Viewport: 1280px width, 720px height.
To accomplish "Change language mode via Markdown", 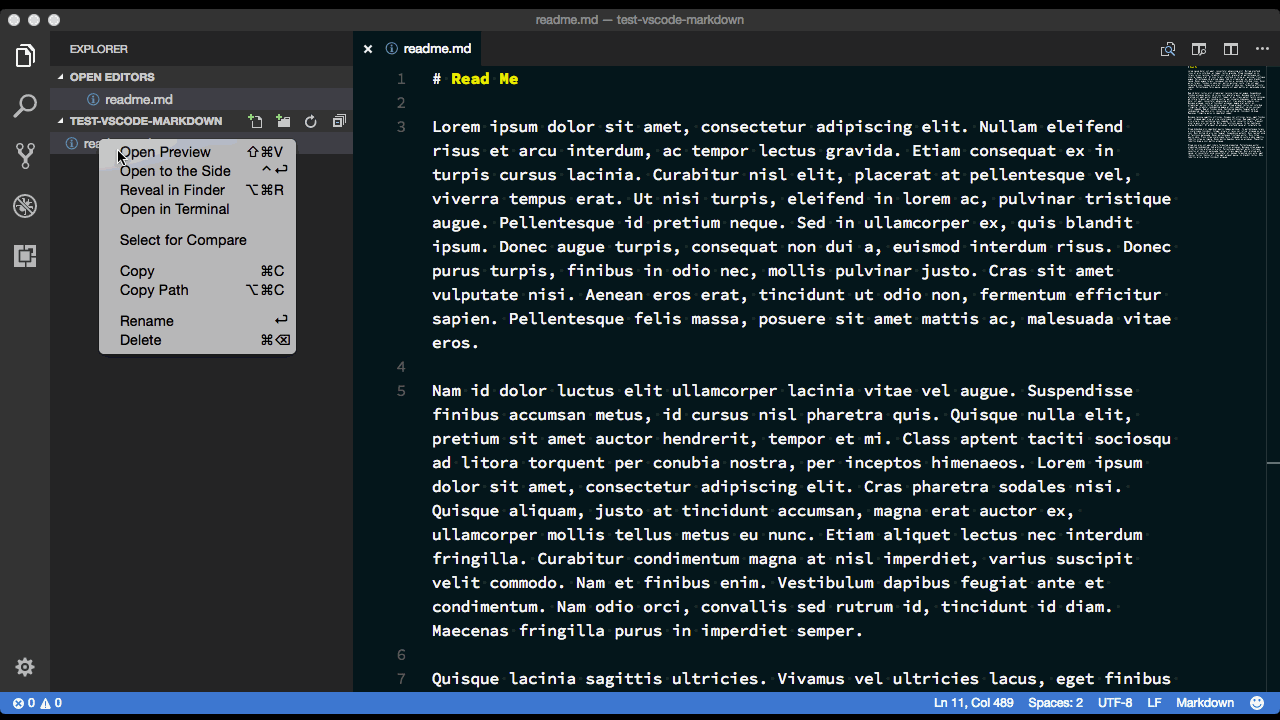I will click(1205, 703).
